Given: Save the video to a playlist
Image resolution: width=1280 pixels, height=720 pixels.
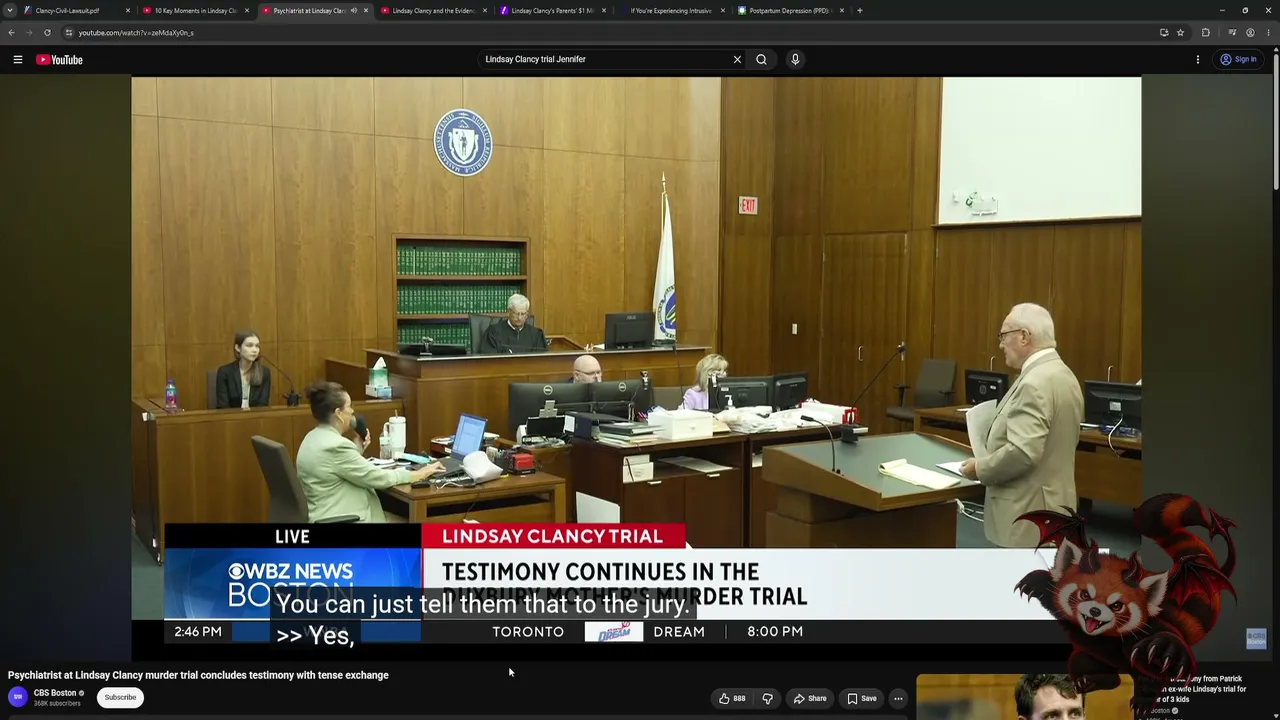Looking at the screenshot, I should [861, 698].
